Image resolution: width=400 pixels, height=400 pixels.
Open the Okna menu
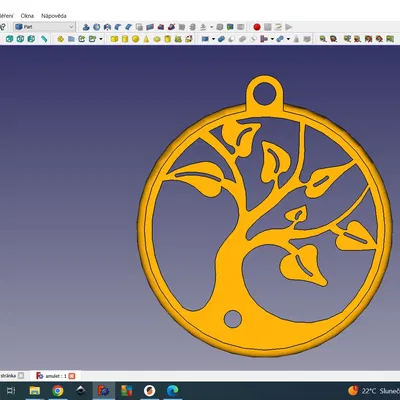point(27,16)
